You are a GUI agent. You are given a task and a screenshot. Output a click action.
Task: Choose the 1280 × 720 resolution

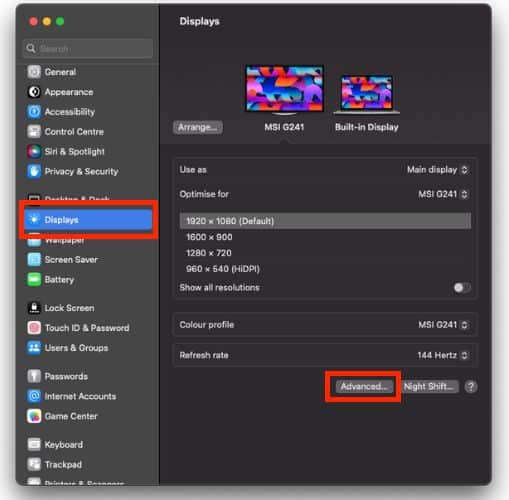[209, 253]
